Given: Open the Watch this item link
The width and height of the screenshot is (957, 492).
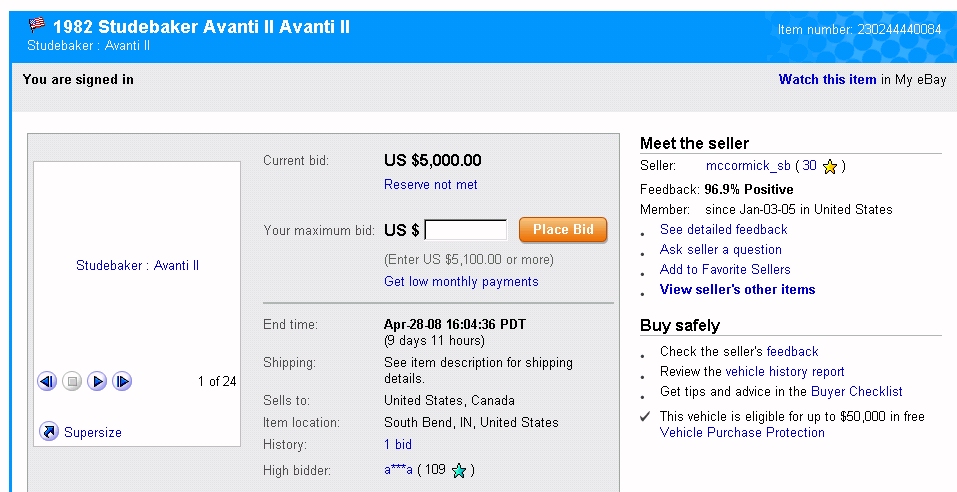Looking at the screenshot, I should 827,80.
